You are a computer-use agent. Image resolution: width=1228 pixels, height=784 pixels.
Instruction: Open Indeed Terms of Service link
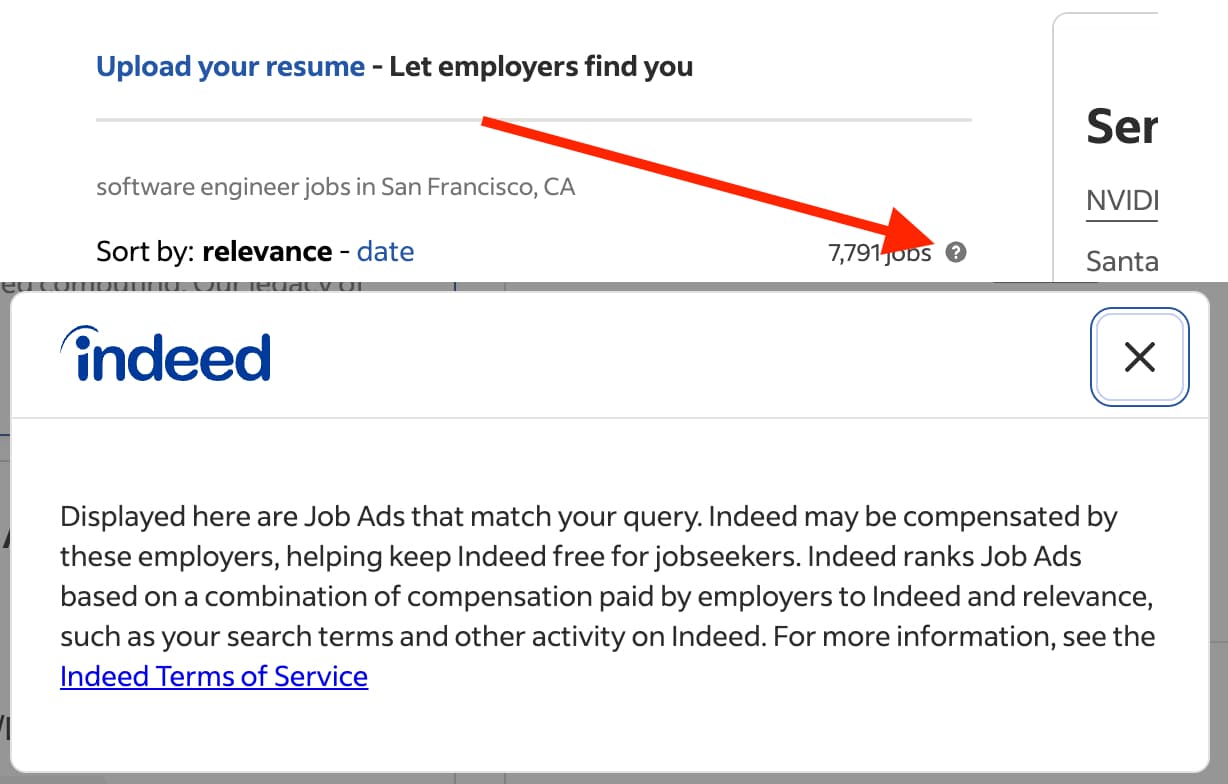point(214,676)
